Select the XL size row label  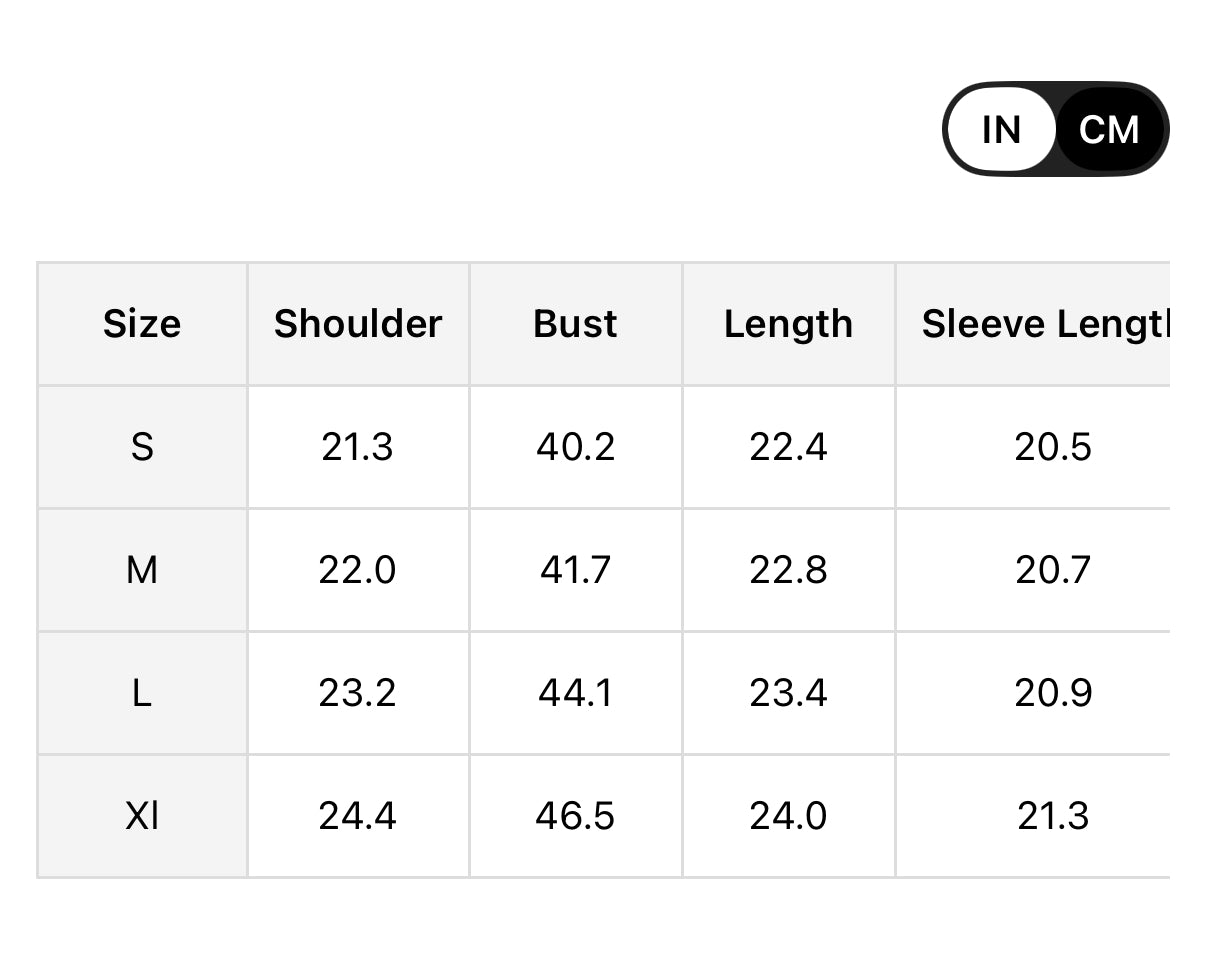pyautogui.click(x=142, y=816)
